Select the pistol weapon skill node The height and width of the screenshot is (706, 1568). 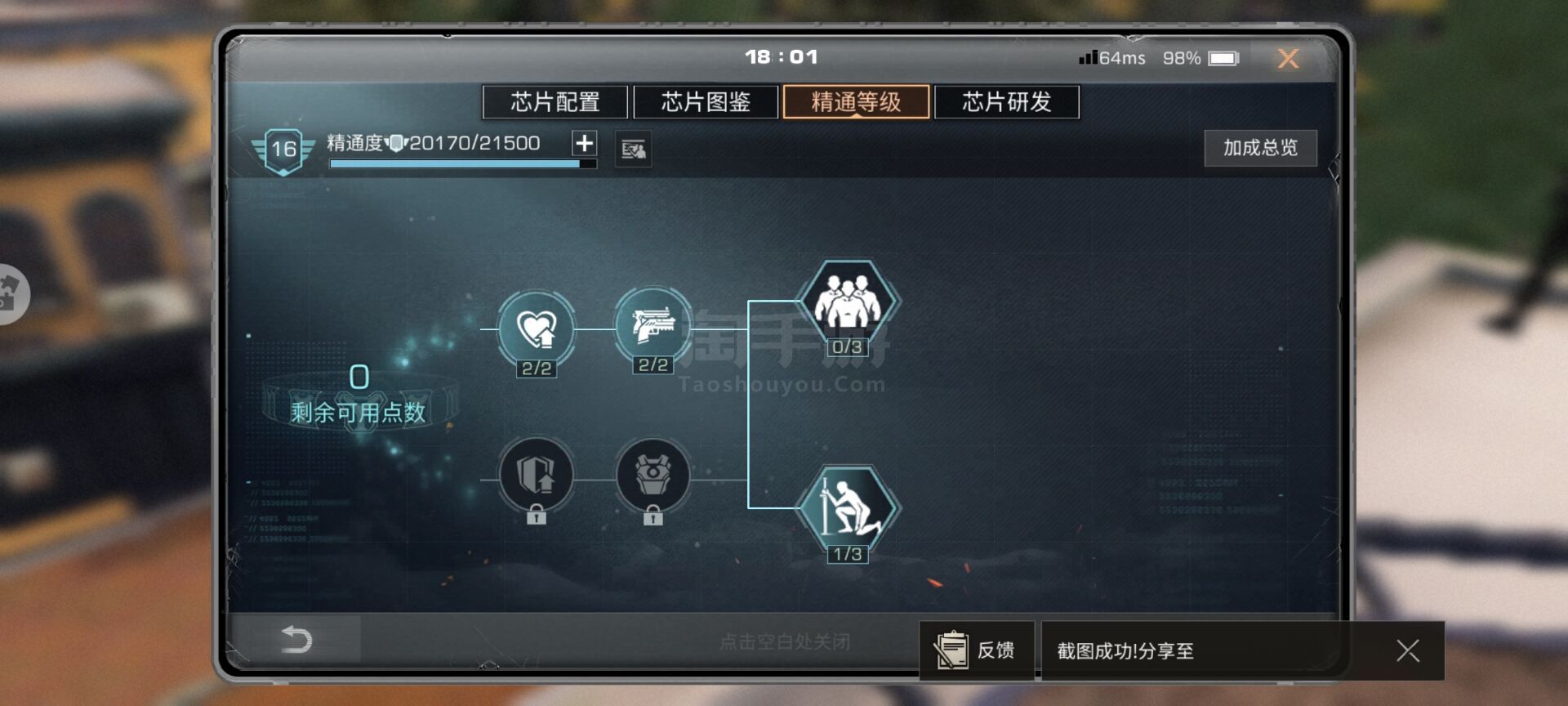click(x=653, y=326)
